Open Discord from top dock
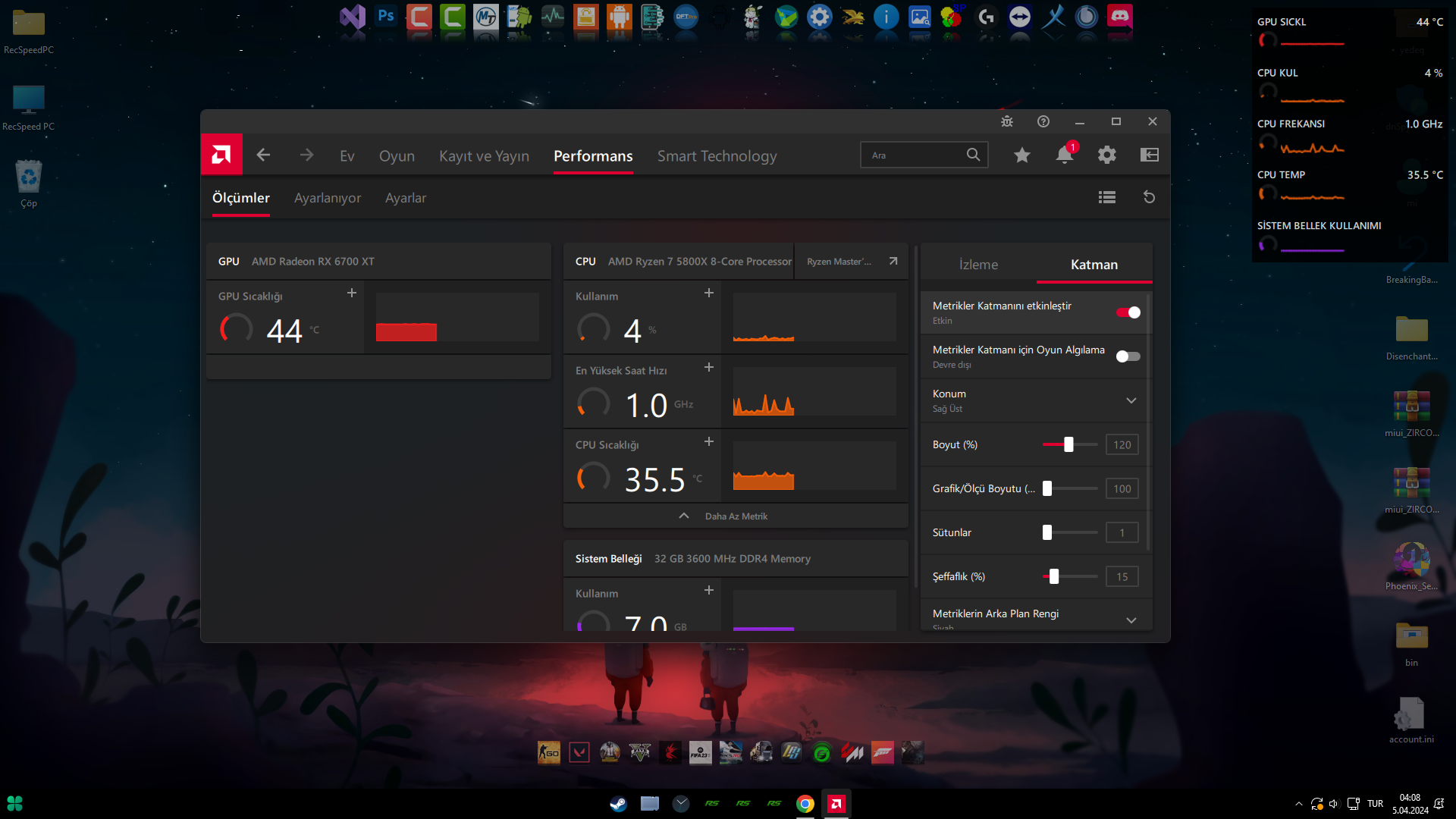 coord(1120,17)
